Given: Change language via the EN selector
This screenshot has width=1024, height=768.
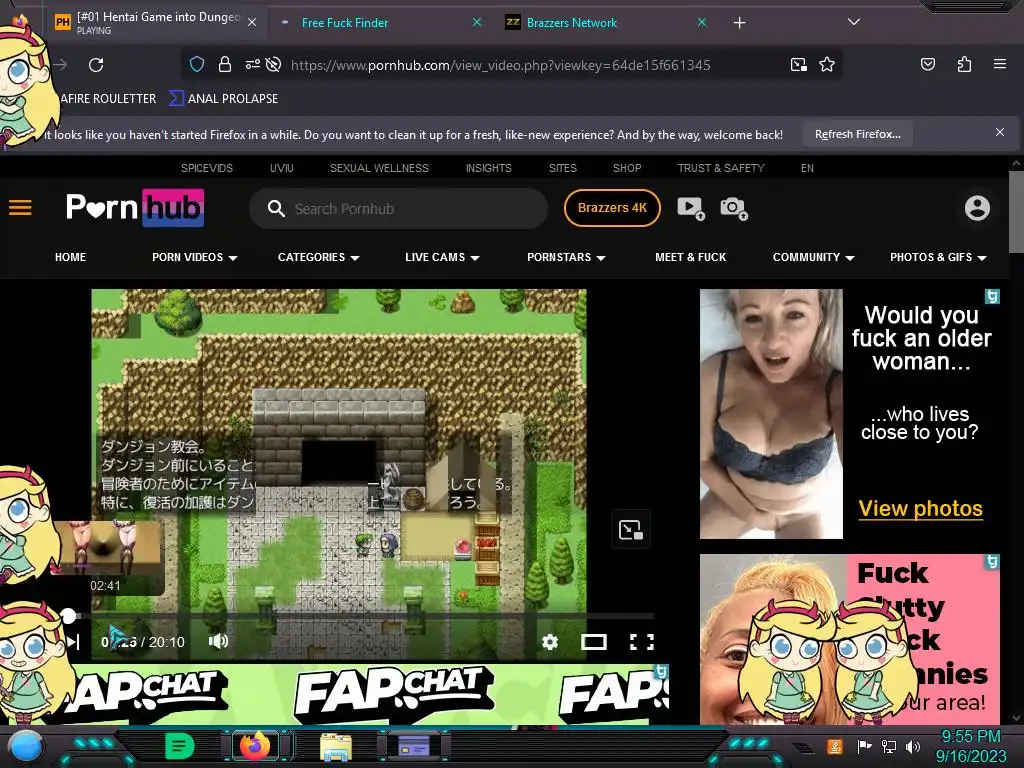Looking at the screenshot, I should (807, 168).
